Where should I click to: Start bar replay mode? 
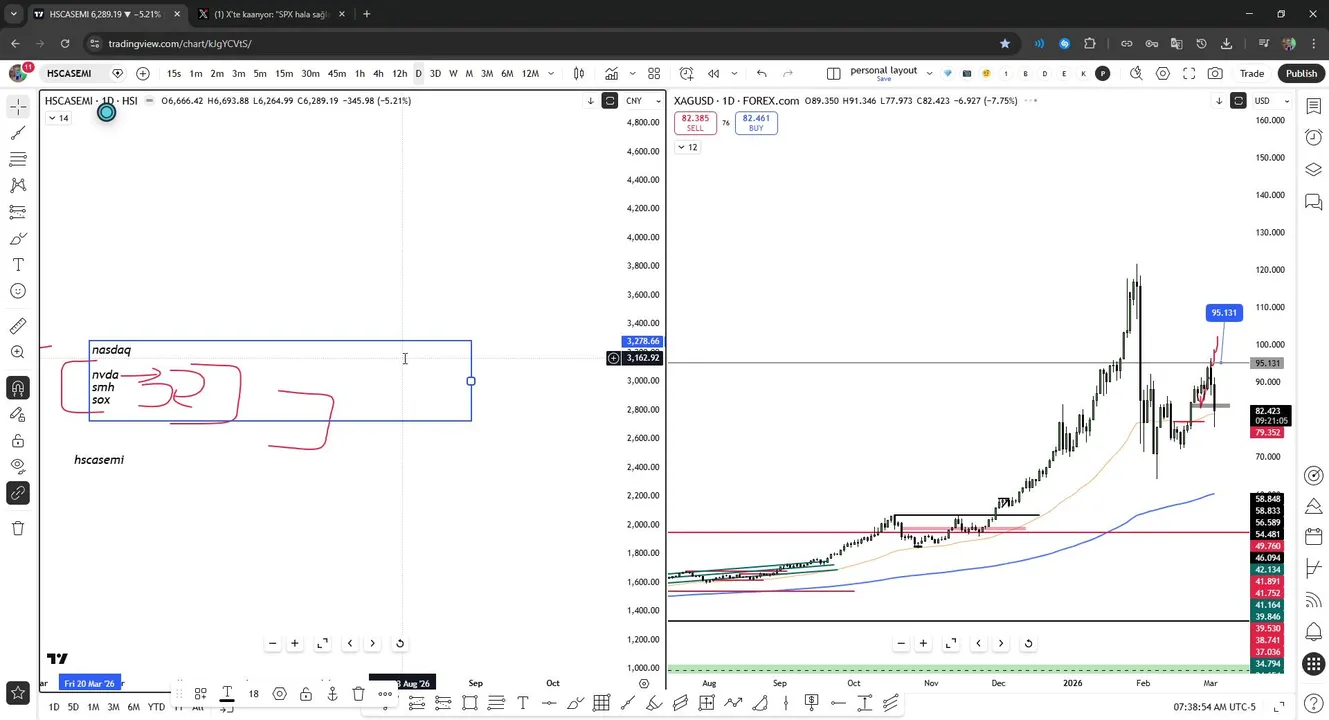click(713, 73)
